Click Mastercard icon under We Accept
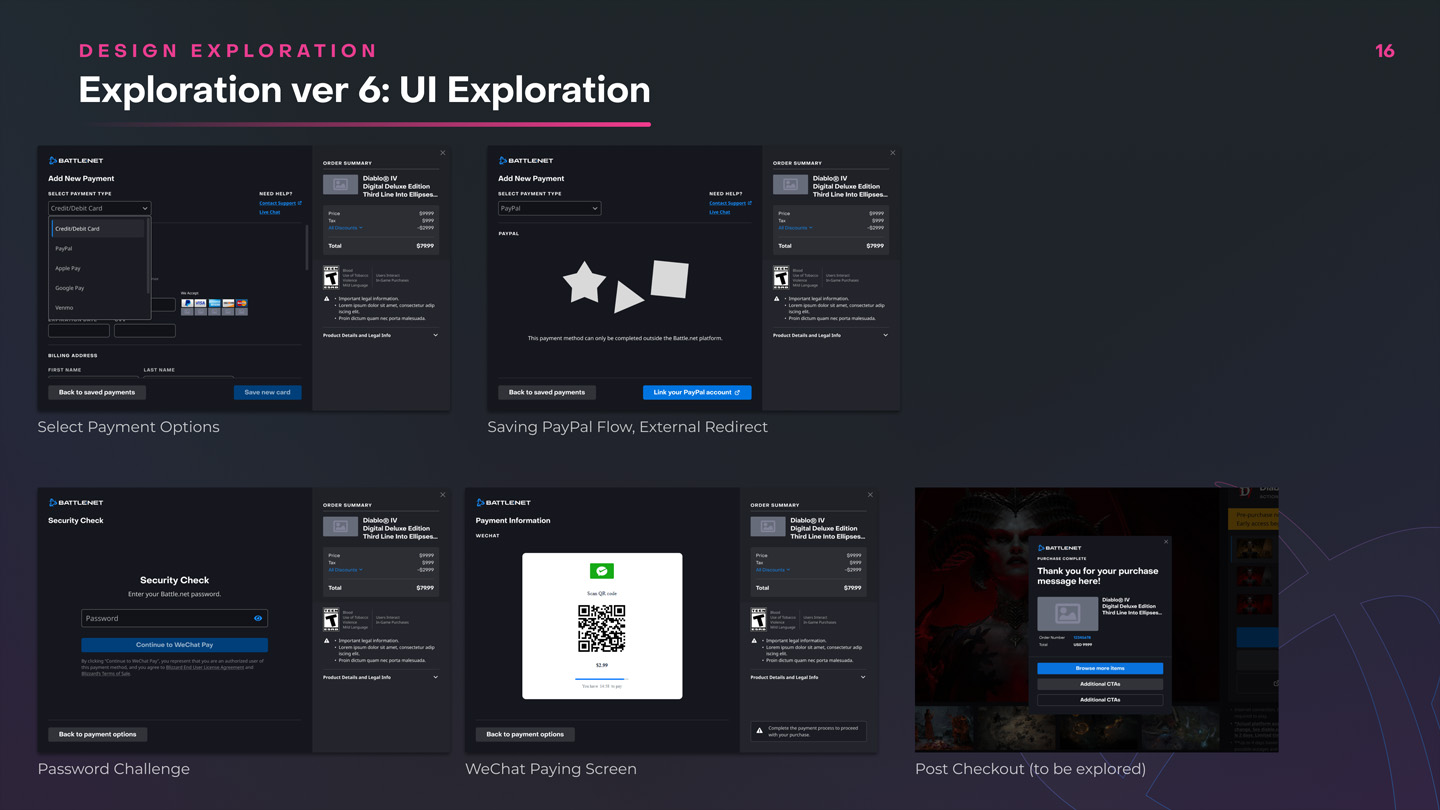The height and width of the screenshot is (810, 1440). [241, 303]
